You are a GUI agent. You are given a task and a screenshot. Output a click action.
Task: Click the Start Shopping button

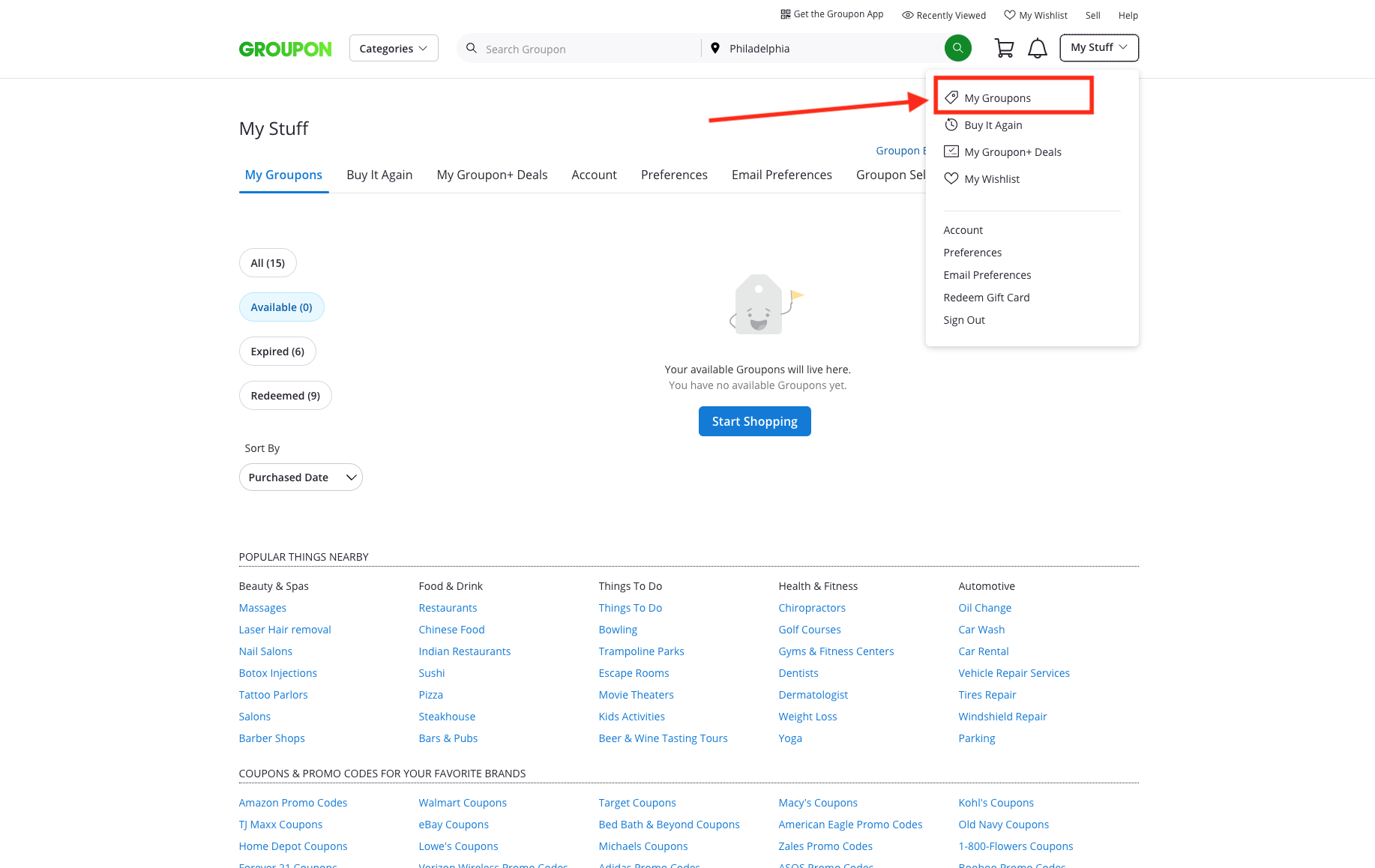[x=754, y=421]
